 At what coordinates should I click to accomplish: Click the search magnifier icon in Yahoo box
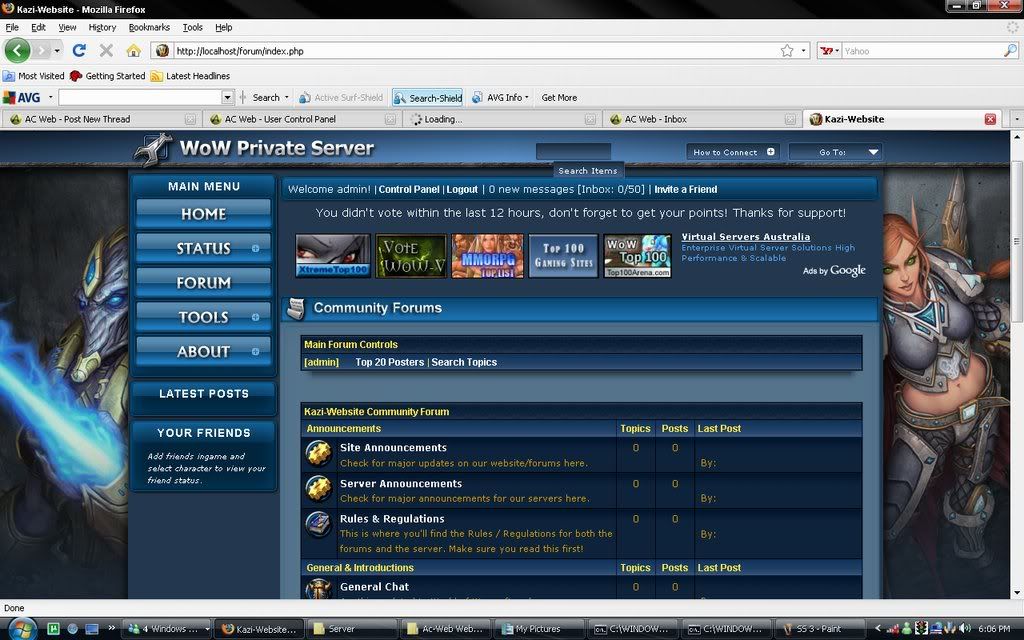(1010, 50)
